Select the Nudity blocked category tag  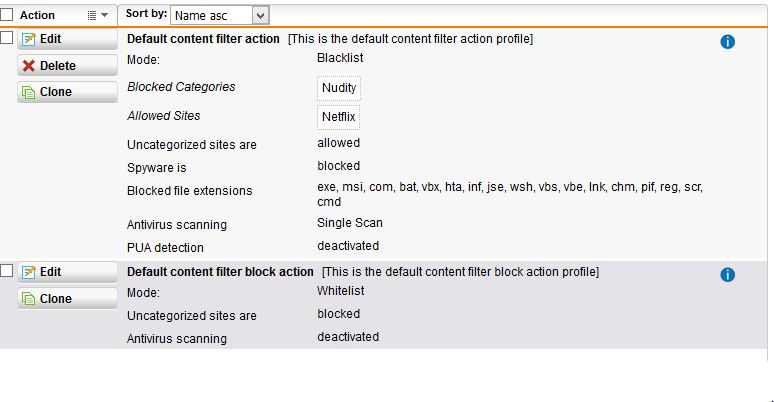click(x=339, y=88)
